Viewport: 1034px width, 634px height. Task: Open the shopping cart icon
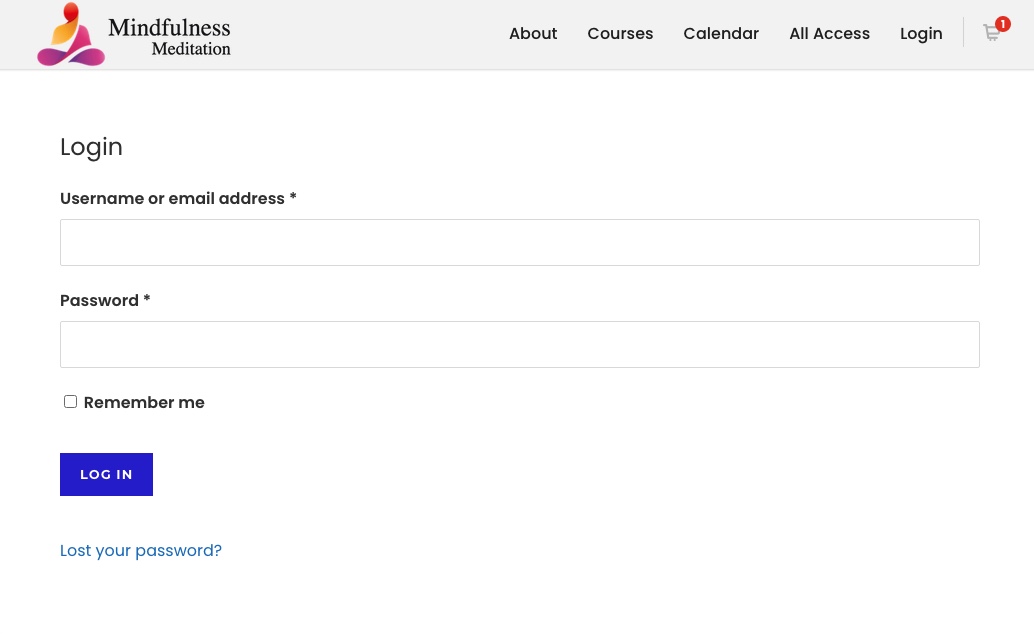(991, 32)
